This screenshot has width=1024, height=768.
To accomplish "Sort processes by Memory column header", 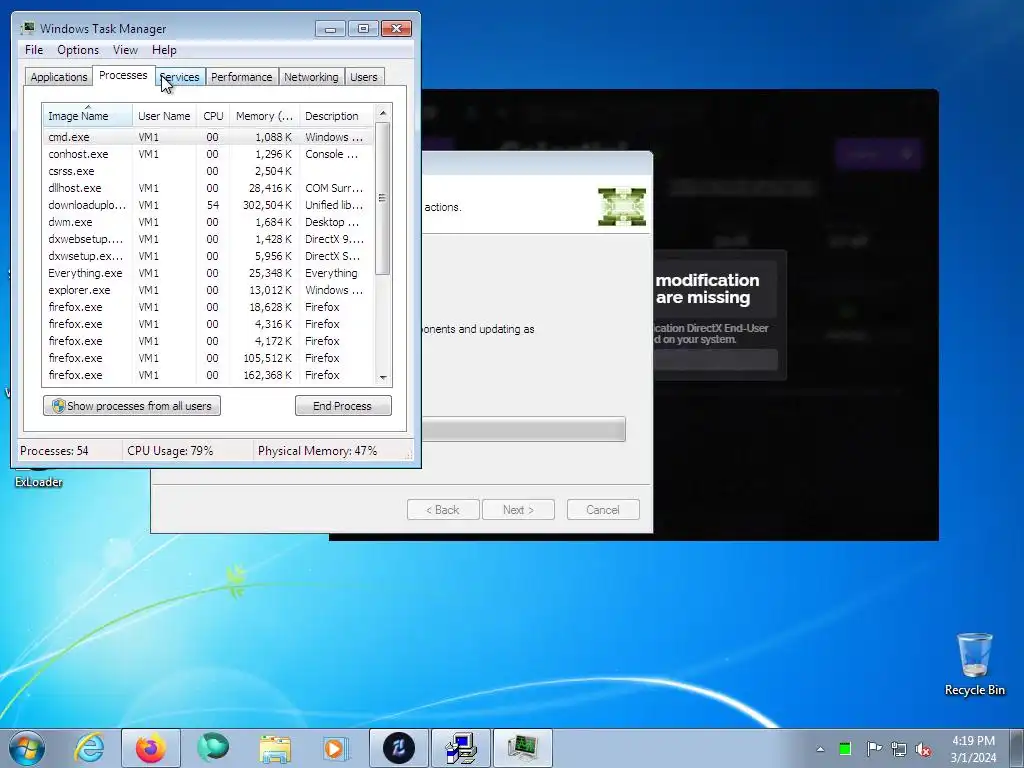I will [x=264, y=116].
